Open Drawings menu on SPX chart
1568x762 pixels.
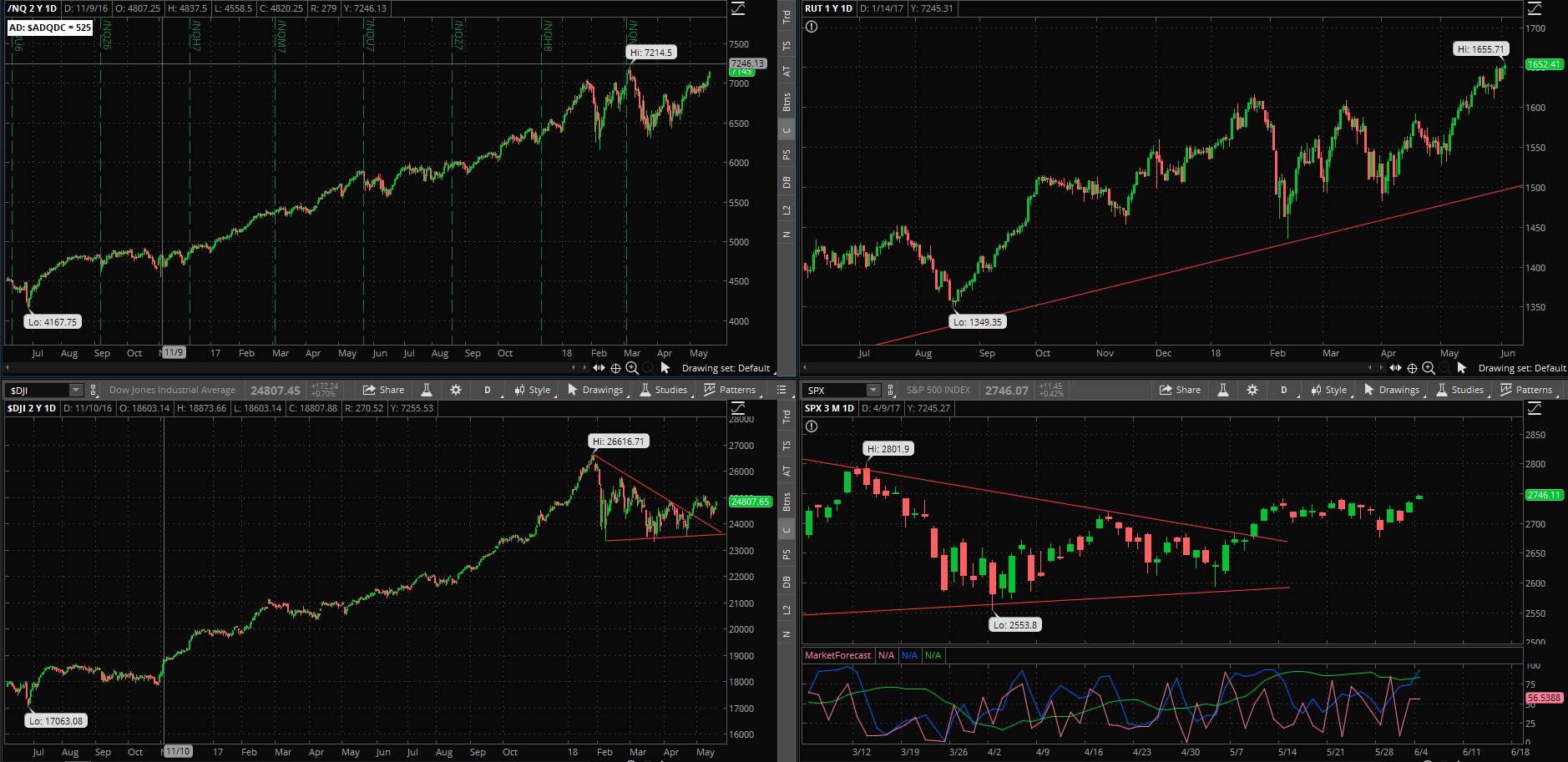tap(1393, 390)
